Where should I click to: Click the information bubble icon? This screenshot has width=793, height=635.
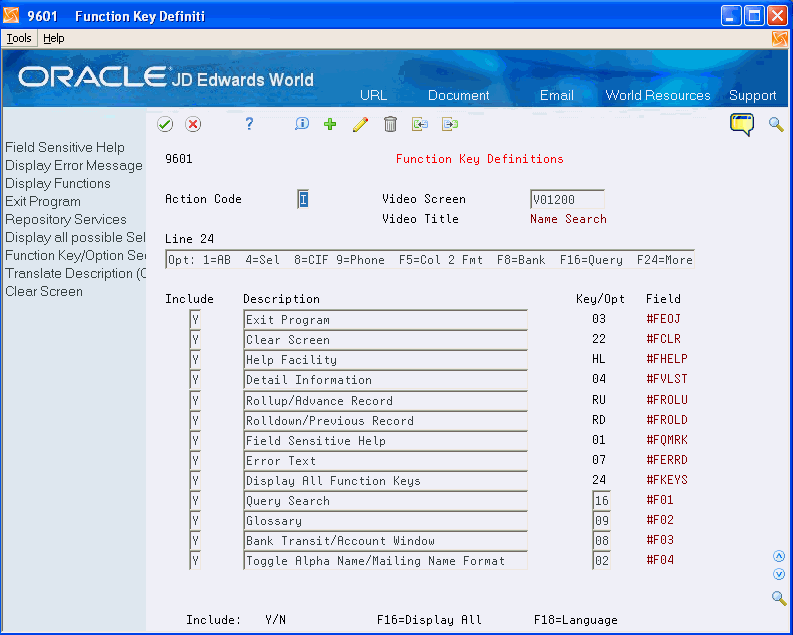coord(301,124)
